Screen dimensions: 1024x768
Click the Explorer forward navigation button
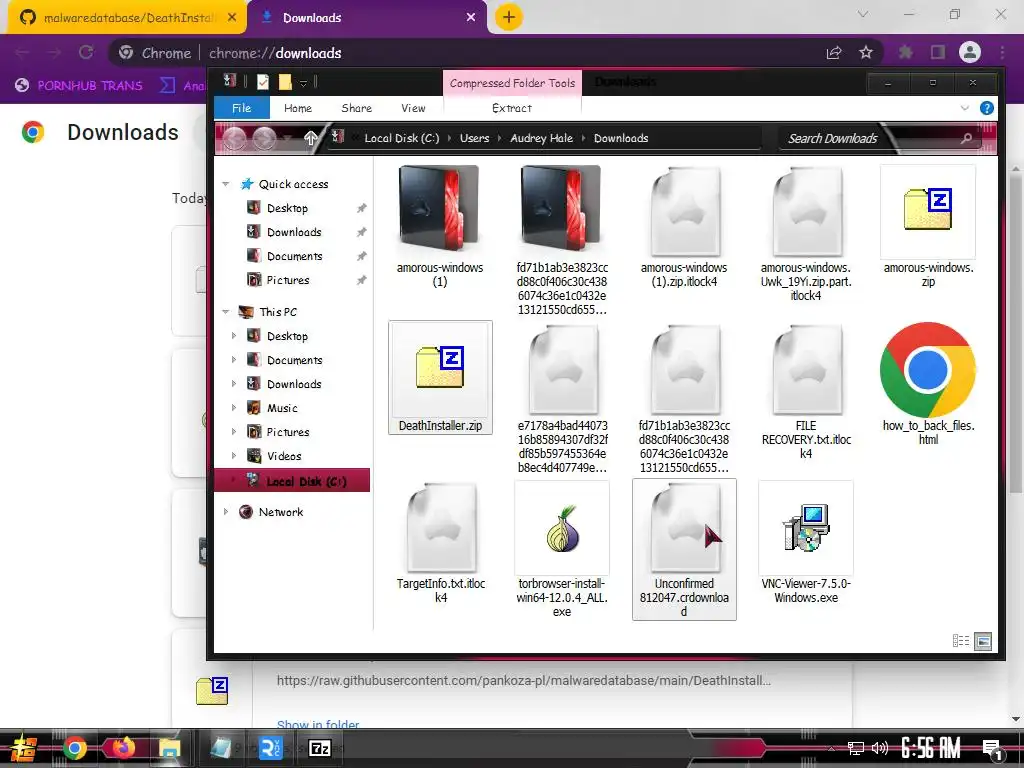coord(264,138)
